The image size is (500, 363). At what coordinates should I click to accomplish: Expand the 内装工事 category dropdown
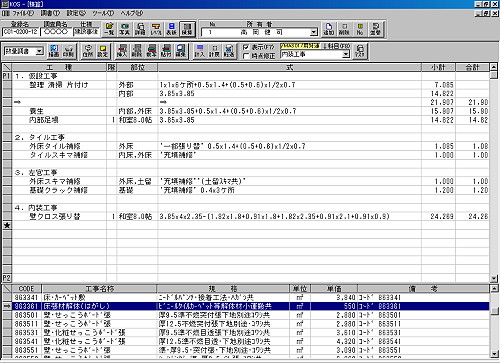click(x=346, y=54)
